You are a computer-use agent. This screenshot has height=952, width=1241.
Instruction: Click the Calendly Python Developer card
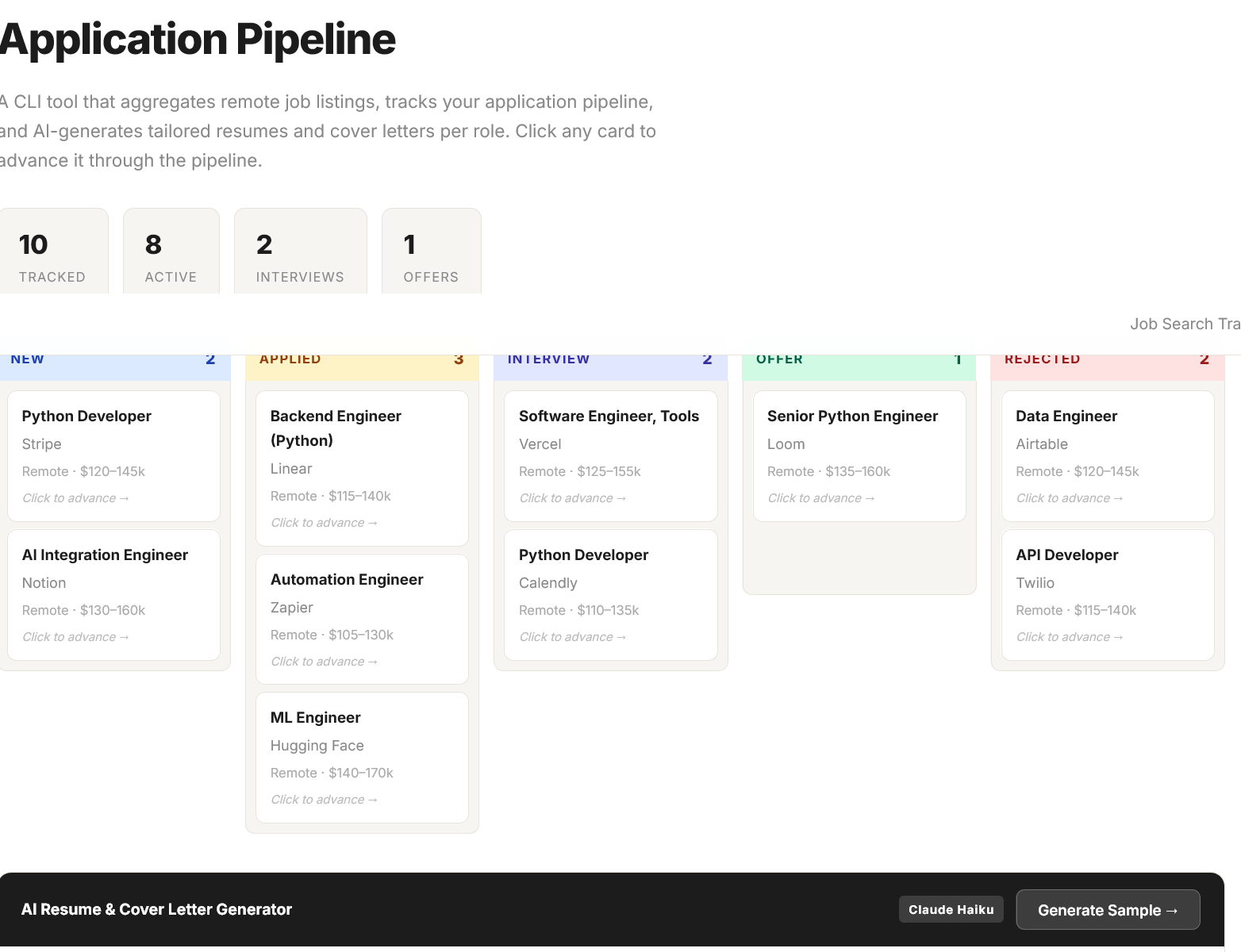610,595
